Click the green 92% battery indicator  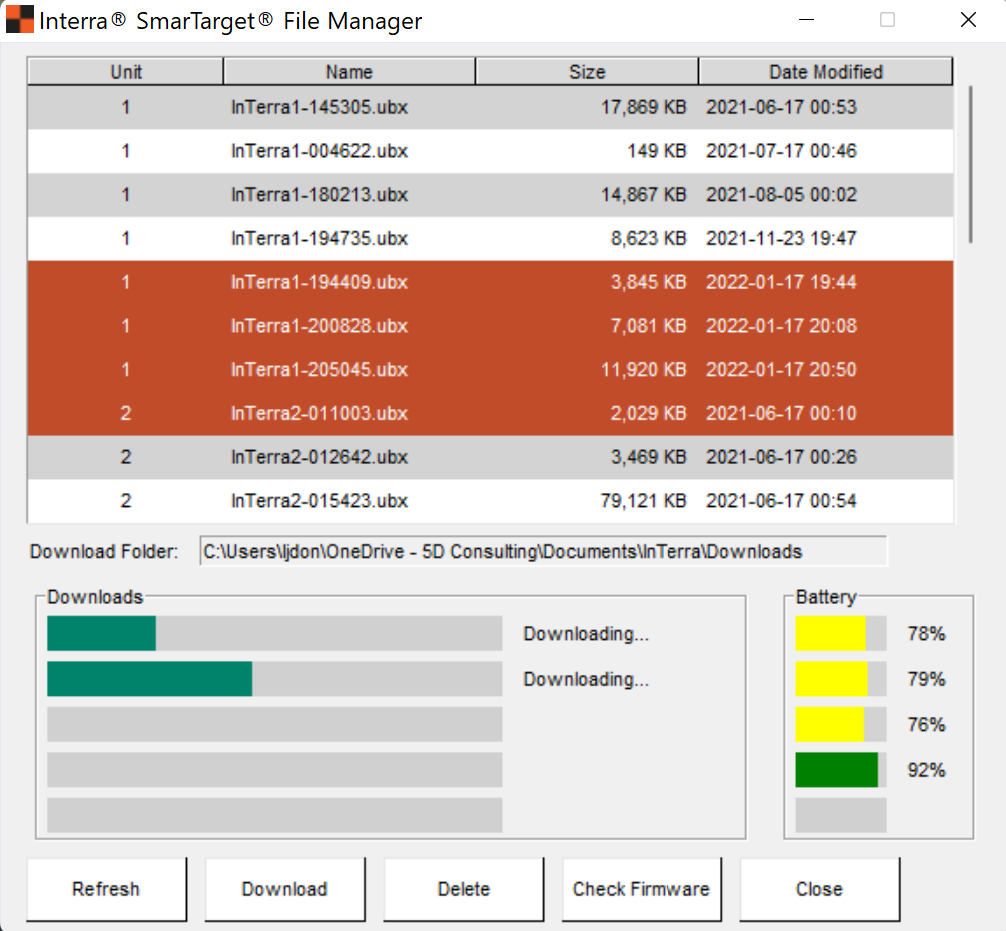pos(838,770)
